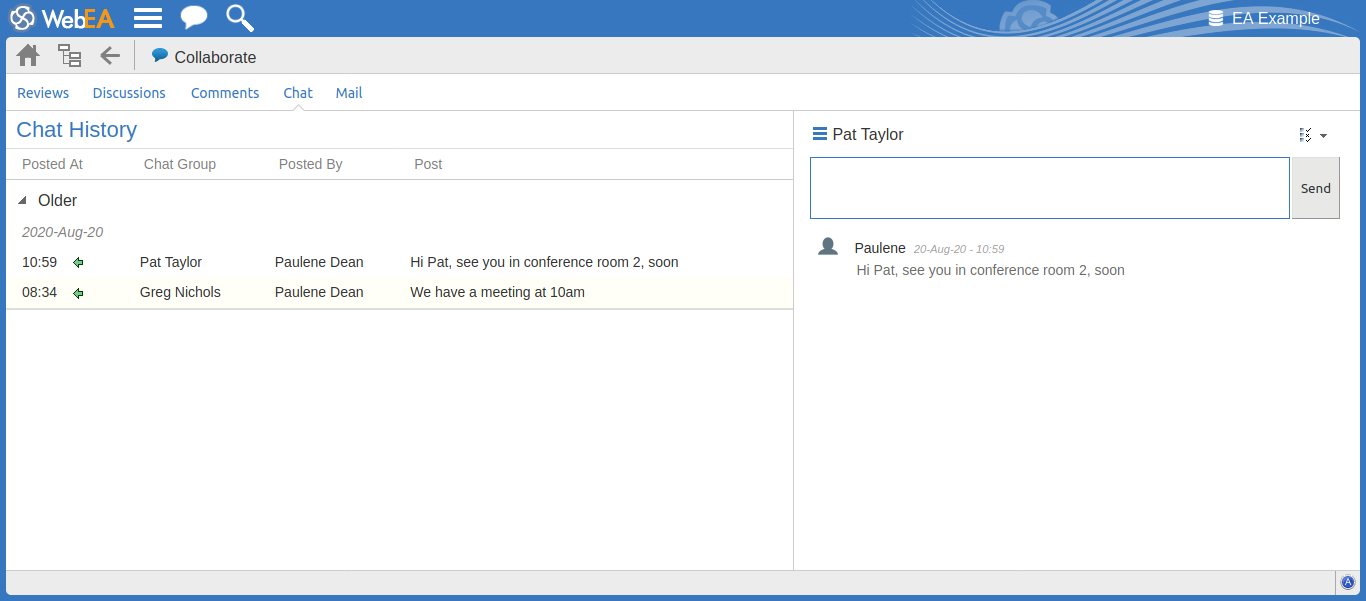Screen dimensions: 1366x601
Task: Go to the Home icon
Action: 28,56
